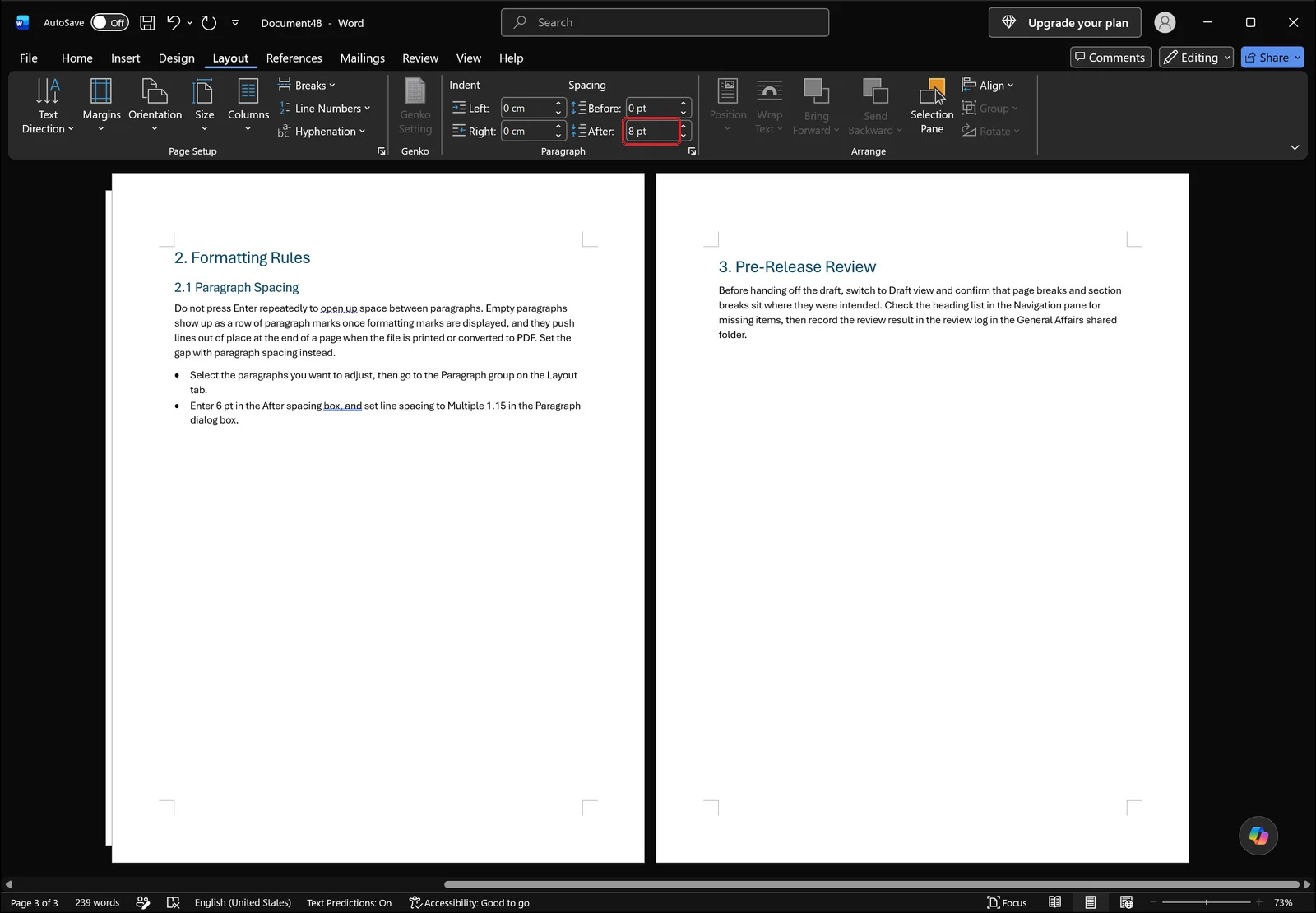Click Page 3 of 3 indicator
Image resolution: width=1316 pixels, height=913 pixels.
tap(35, 903)
